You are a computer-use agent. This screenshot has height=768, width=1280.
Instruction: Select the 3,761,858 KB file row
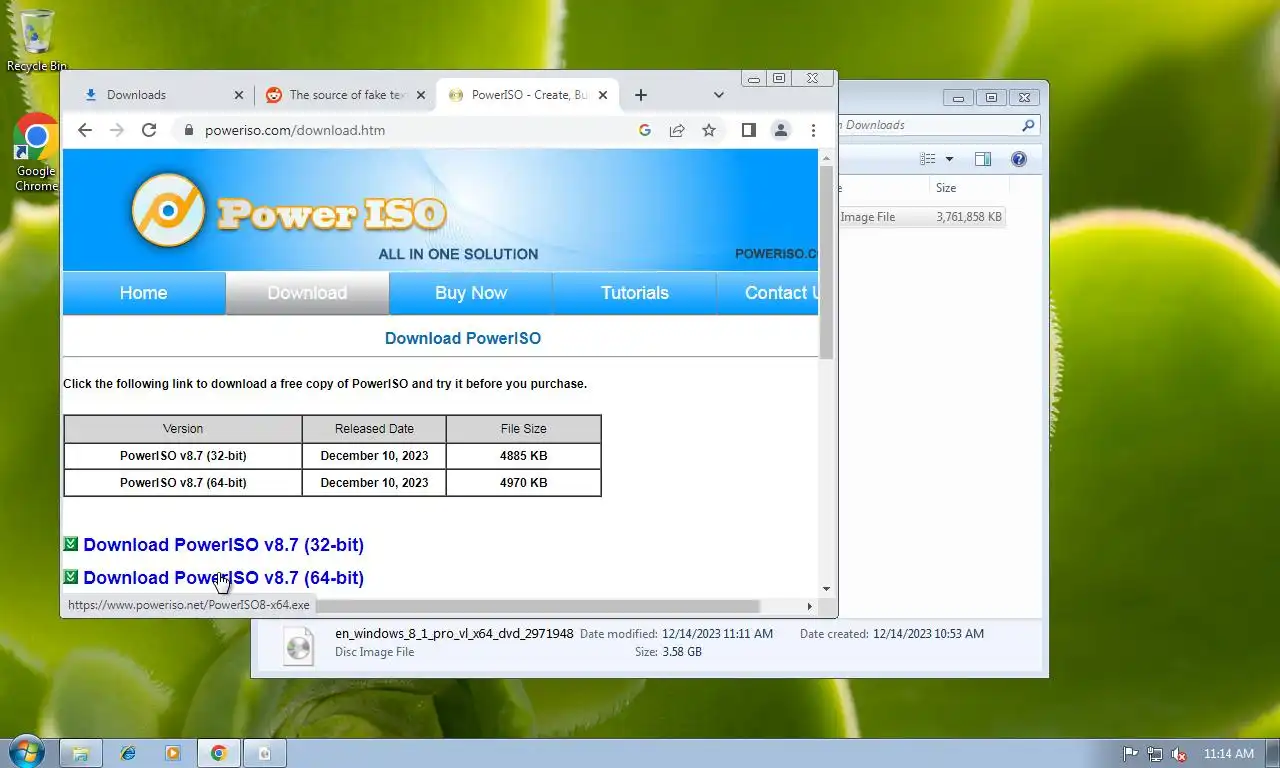coord(921,217)
